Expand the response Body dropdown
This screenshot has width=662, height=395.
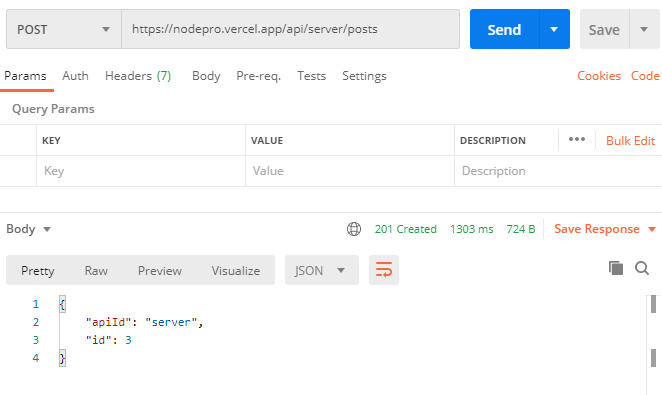[28, 229]
